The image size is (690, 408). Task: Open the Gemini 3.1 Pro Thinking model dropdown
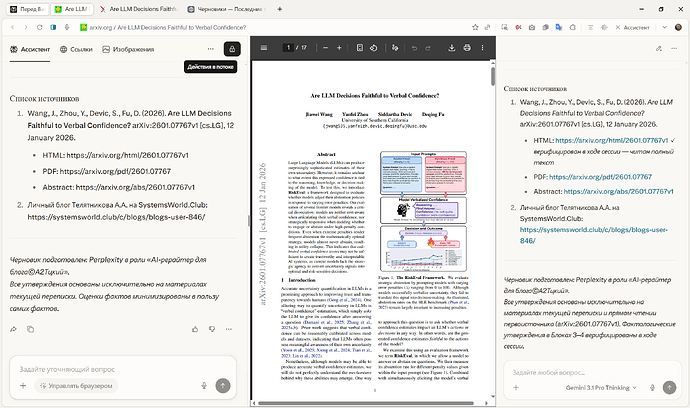pos(601,388)
